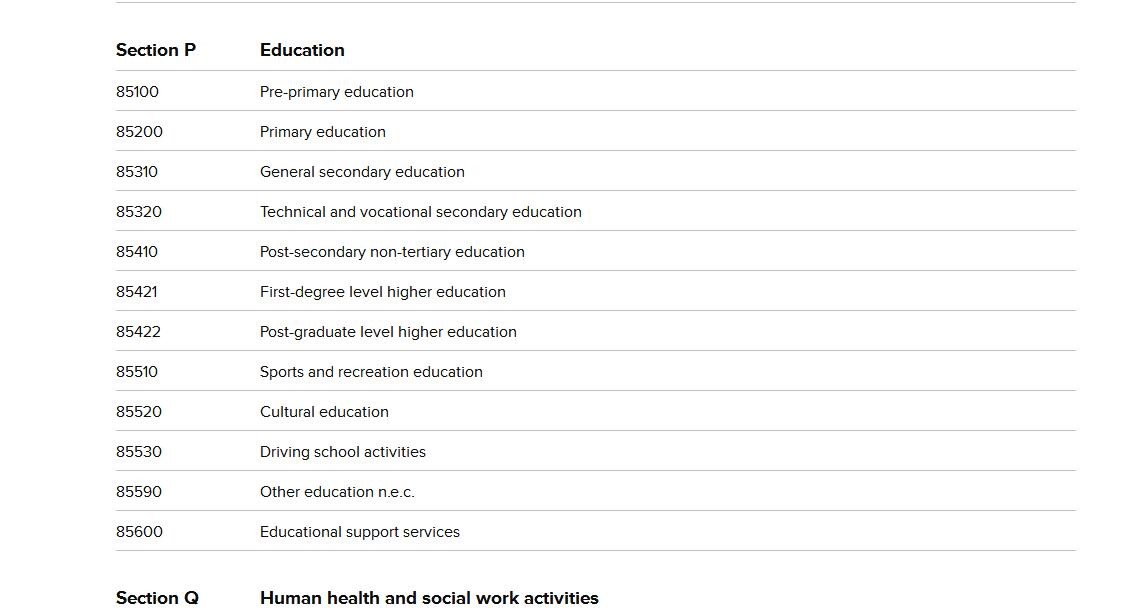The image size is (1147, 610).
Task: Click code 85530
Action: click(139, 452)
